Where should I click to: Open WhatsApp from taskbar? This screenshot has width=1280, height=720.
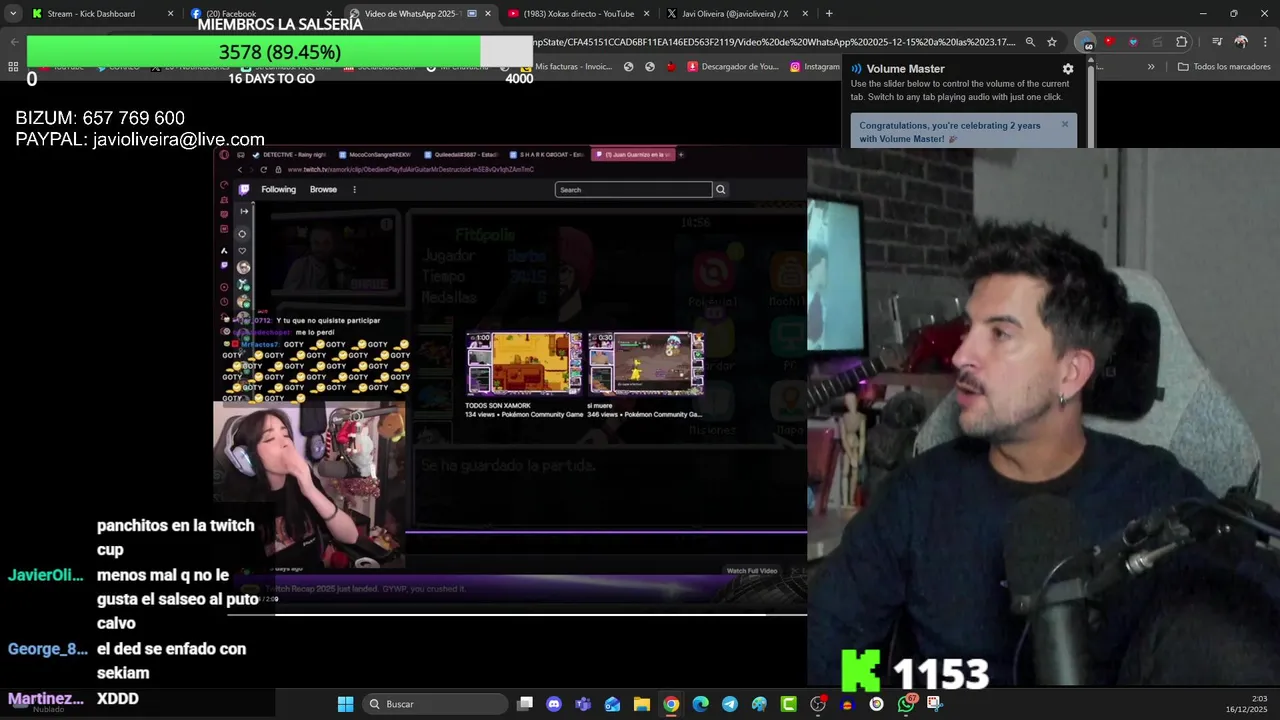click(906, 704)
